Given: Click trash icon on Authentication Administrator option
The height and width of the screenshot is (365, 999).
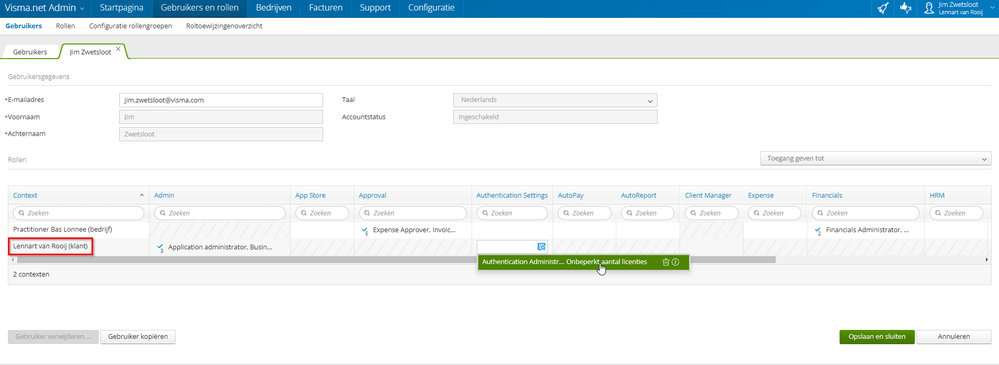Looking at the screenshot, I should coord(665,262).
